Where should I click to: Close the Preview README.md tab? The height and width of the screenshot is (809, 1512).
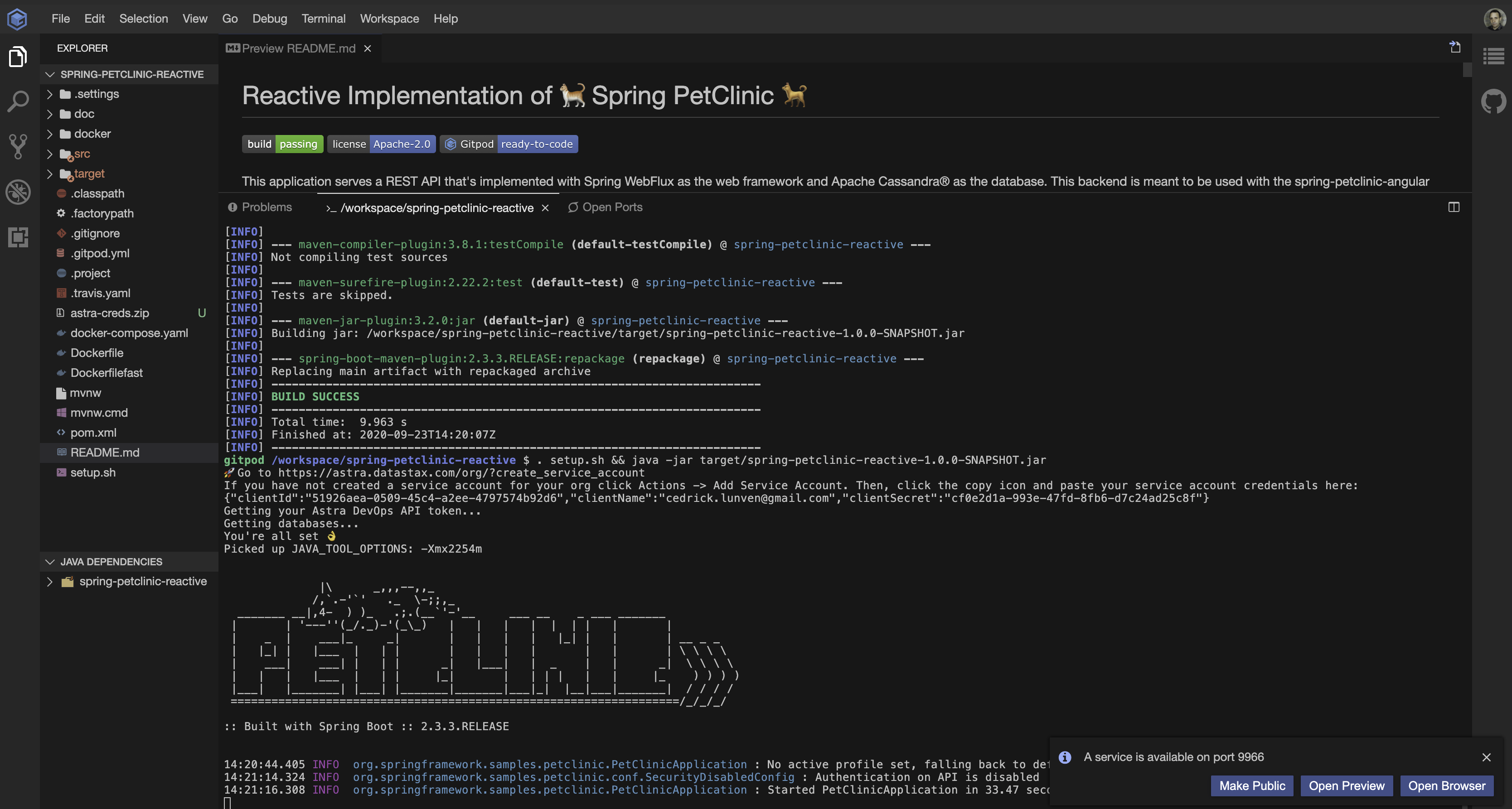368,48
